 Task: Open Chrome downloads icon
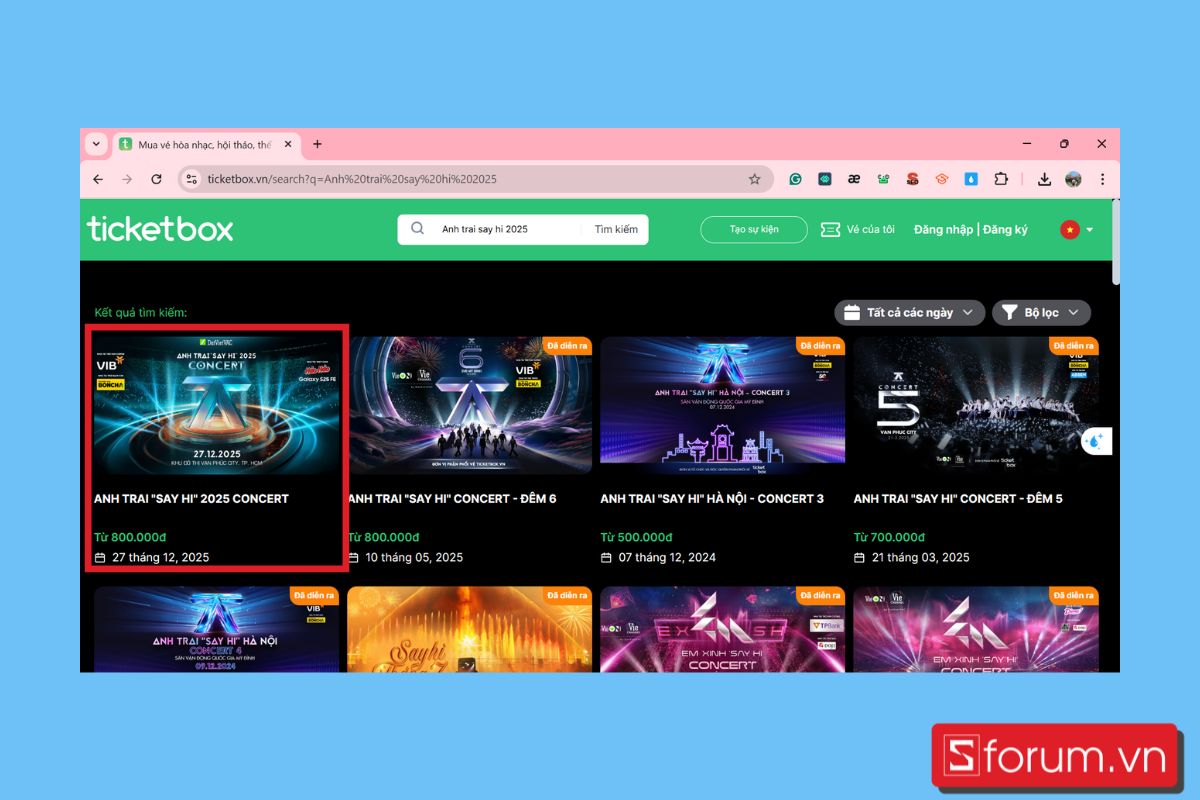[x=1044, y=179]
